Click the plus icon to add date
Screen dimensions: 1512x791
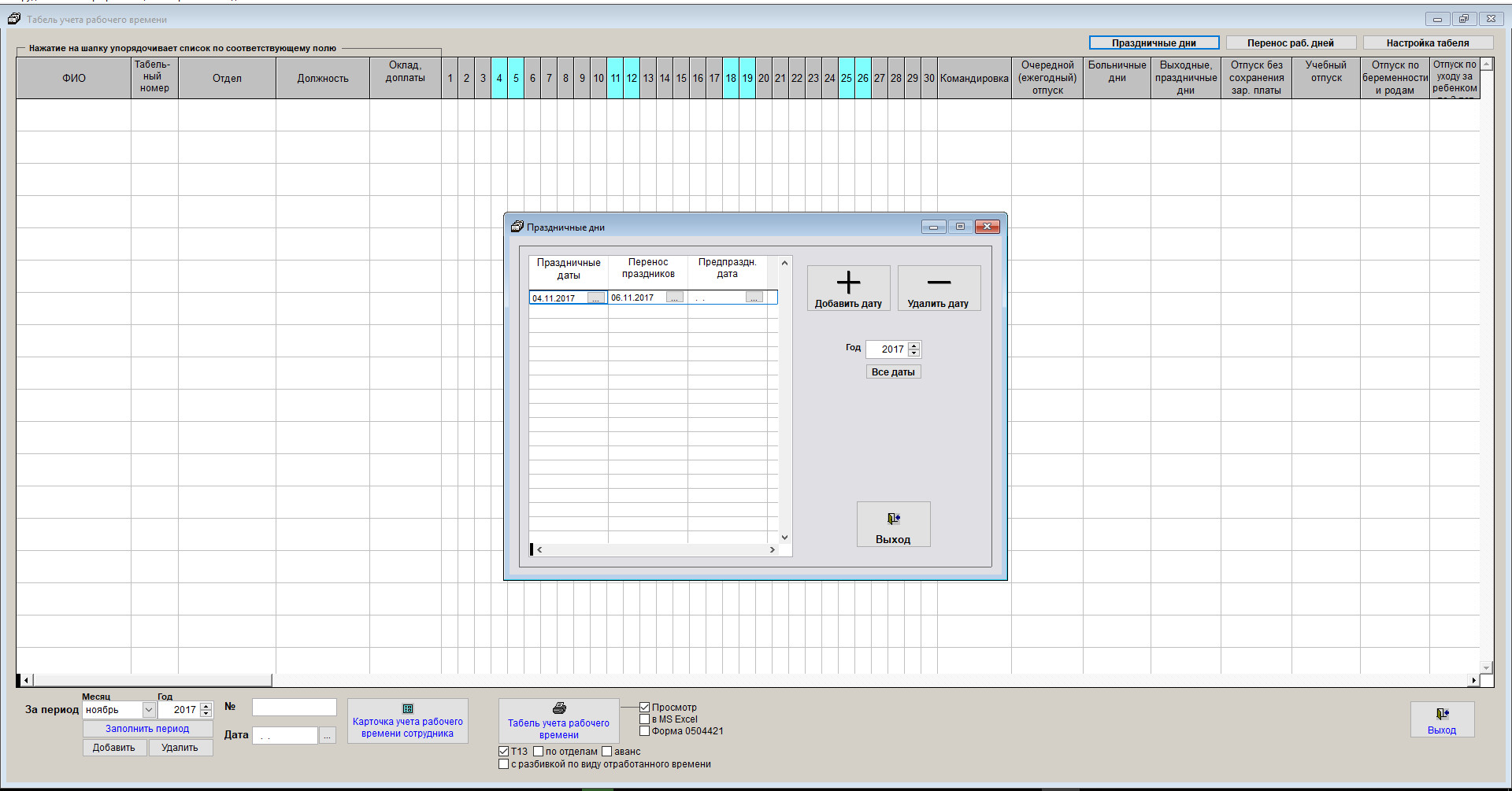click(x=848, y=283)
